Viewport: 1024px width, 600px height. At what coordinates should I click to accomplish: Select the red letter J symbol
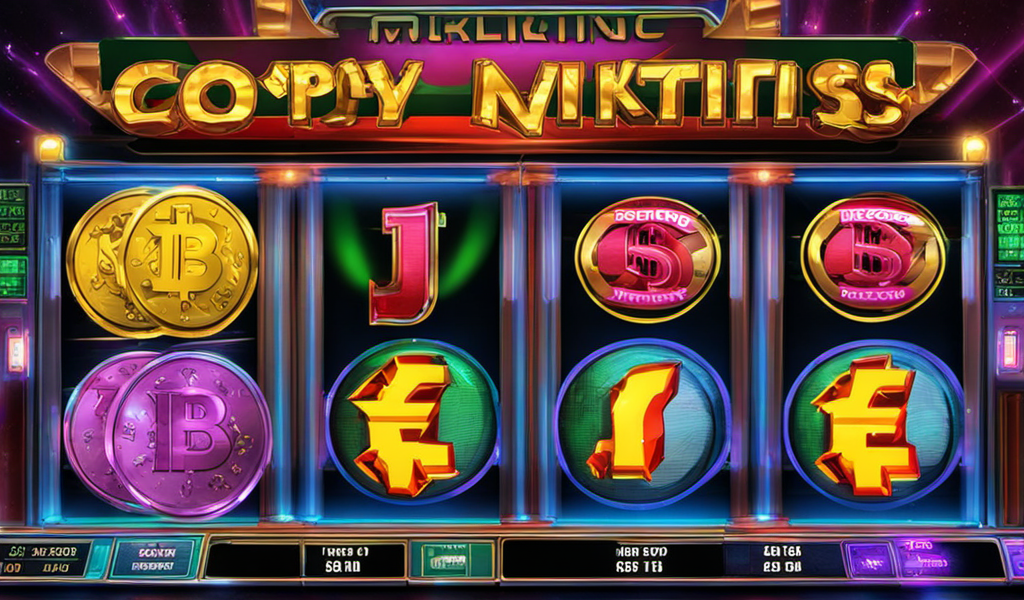tap(406, 263)
